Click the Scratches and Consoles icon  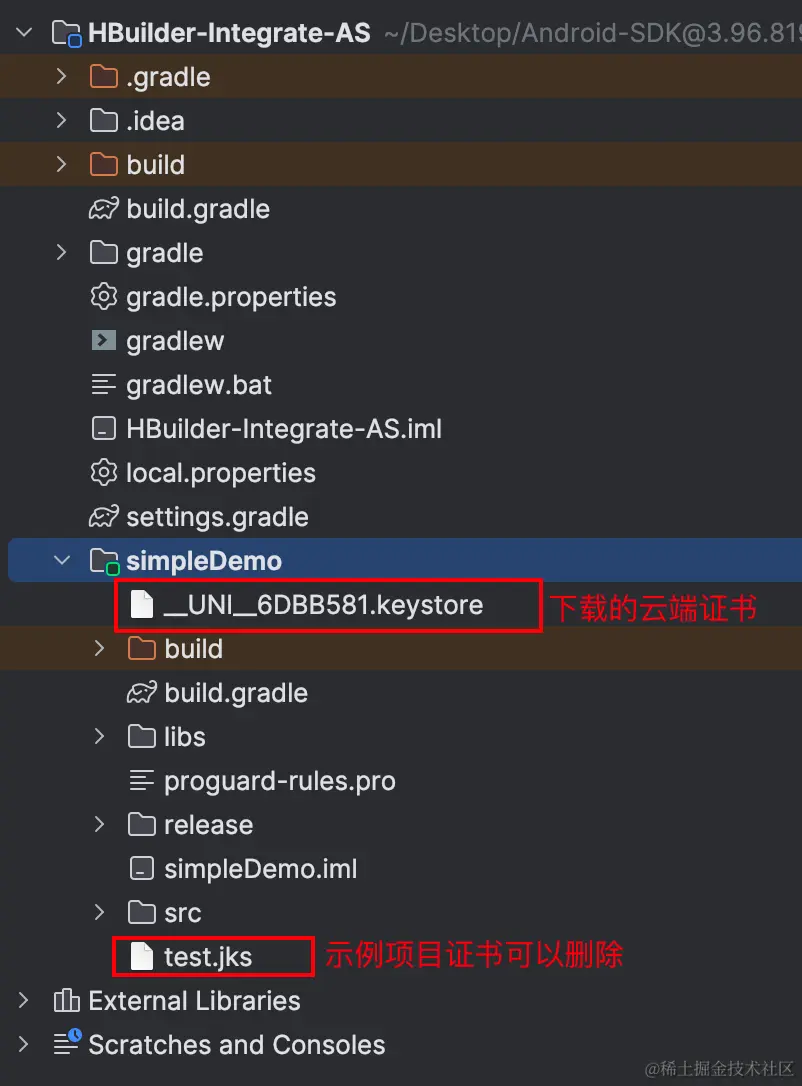(66, 1045)
